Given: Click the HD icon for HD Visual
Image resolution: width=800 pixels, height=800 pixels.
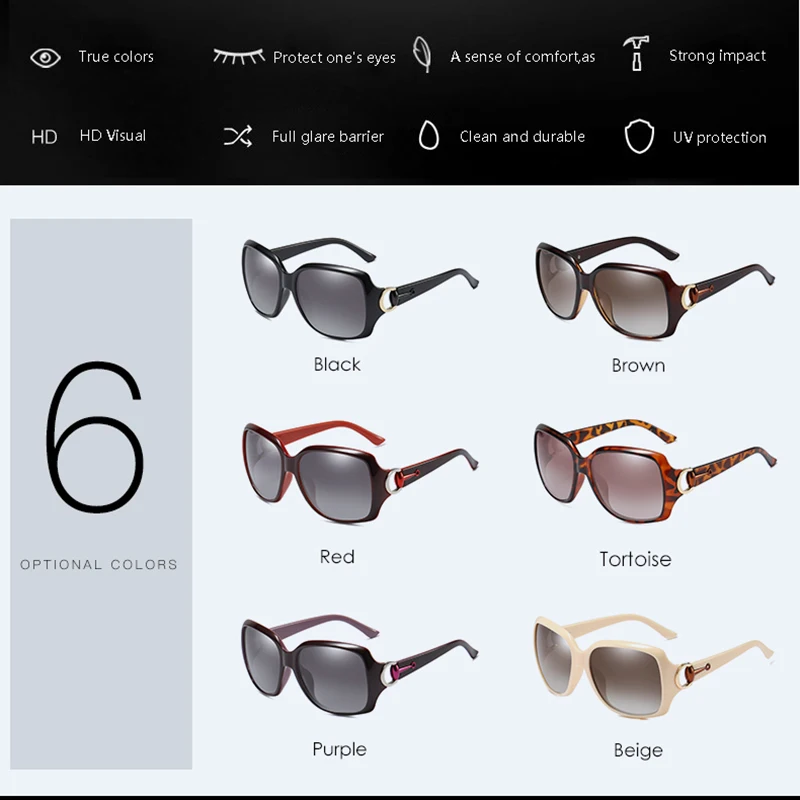Looking at the screenshot, I should coord(44,137).
